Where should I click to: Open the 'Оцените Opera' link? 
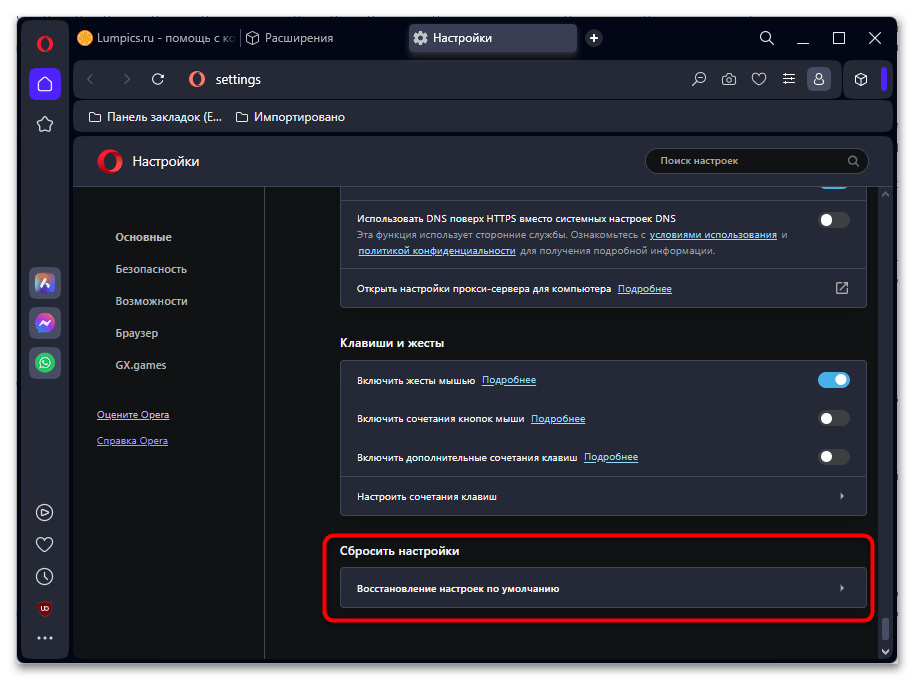coord(133,415)
